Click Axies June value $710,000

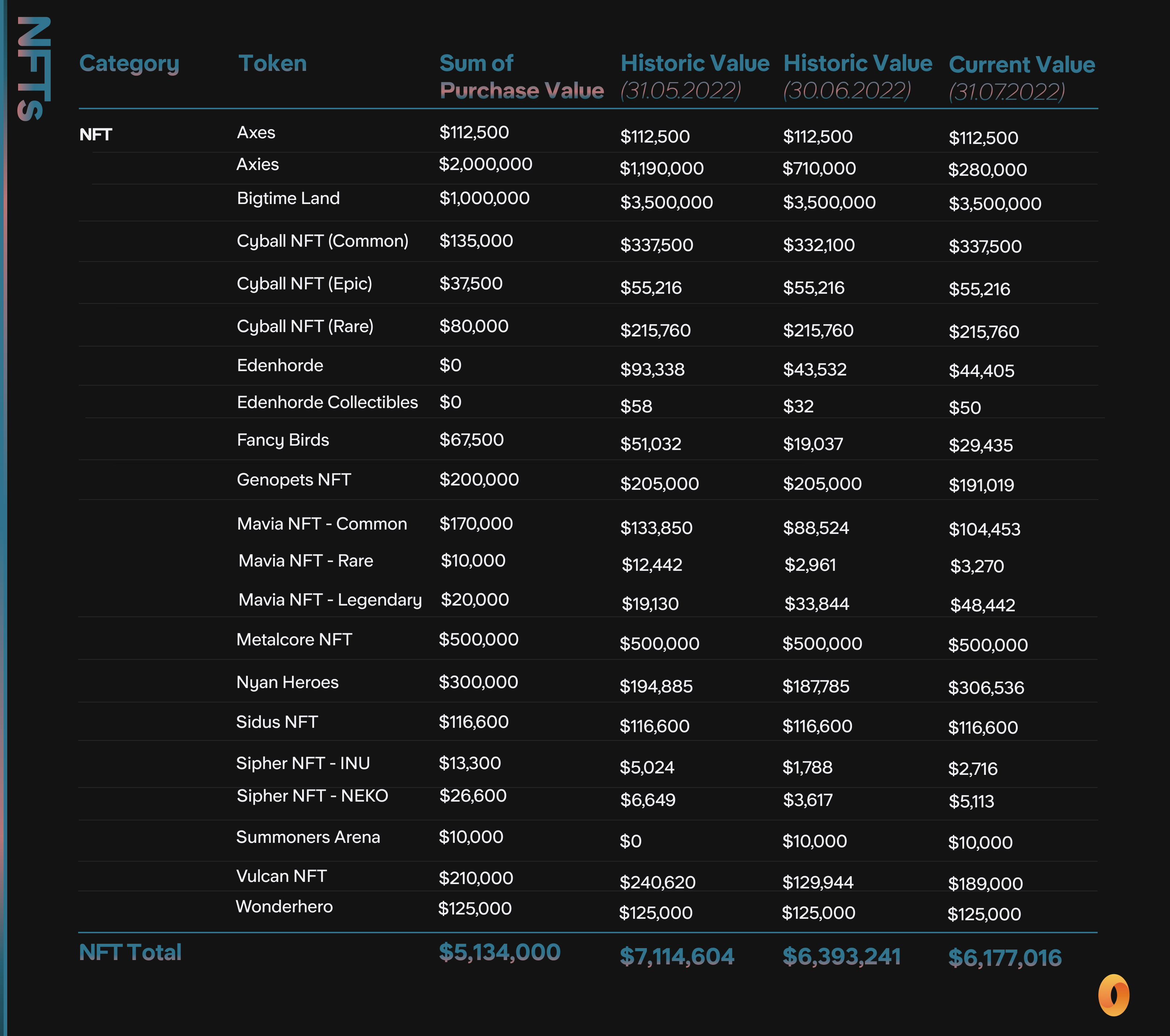pyautogui.click(x=819, y=168)
